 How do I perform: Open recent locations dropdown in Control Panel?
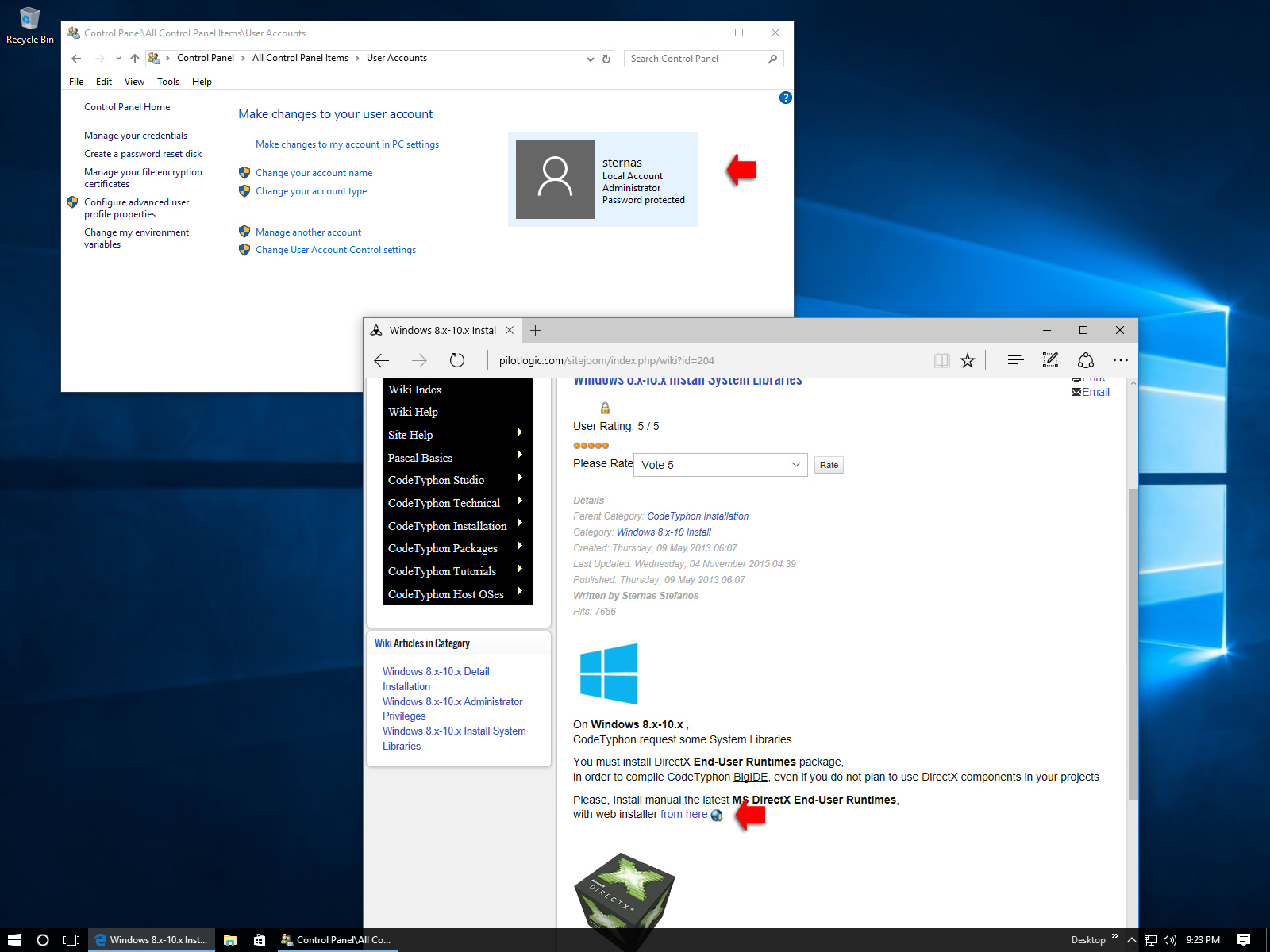118,58
